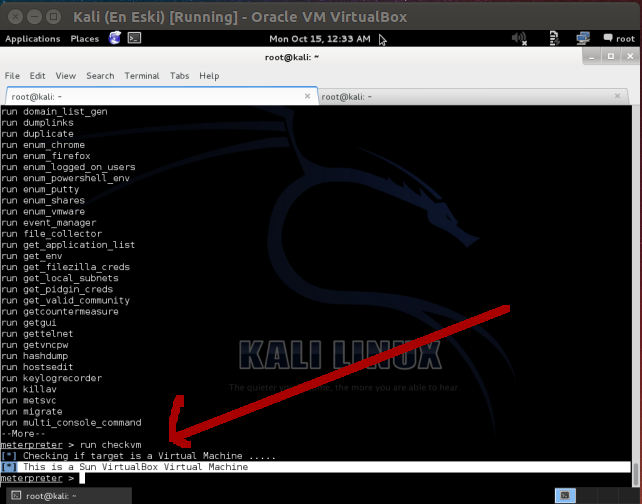Switch to the second root@kali tab
The image size is (642, 504).
coord(472,97)
